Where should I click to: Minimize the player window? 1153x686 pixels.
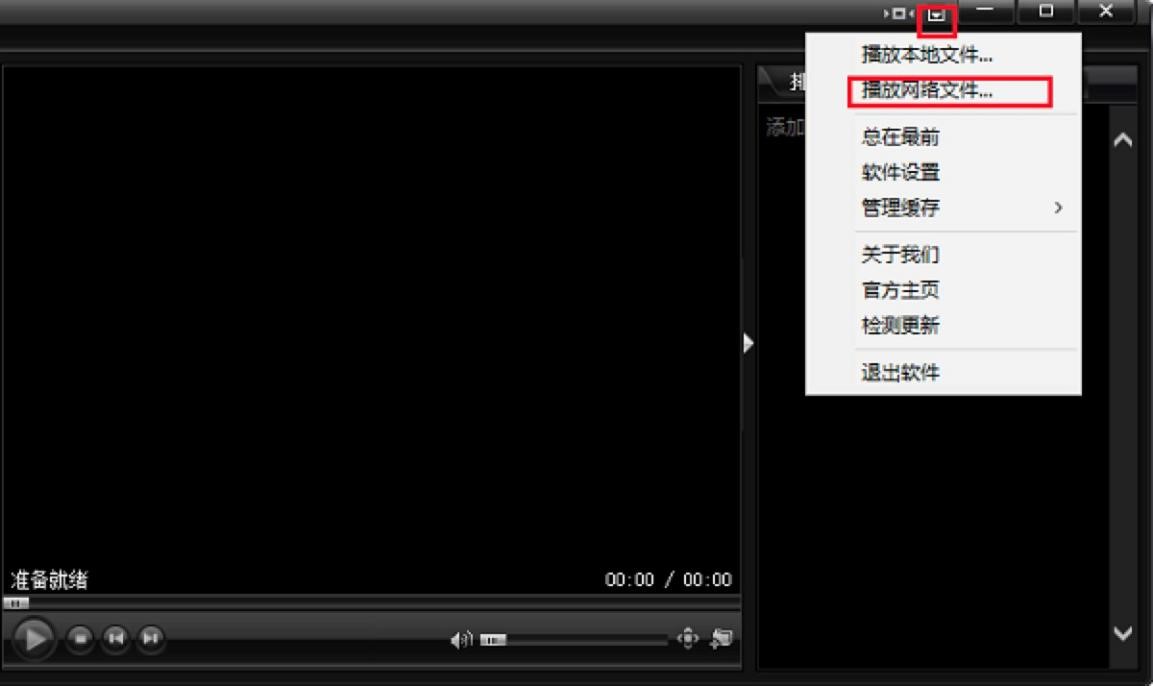point(985,12)
